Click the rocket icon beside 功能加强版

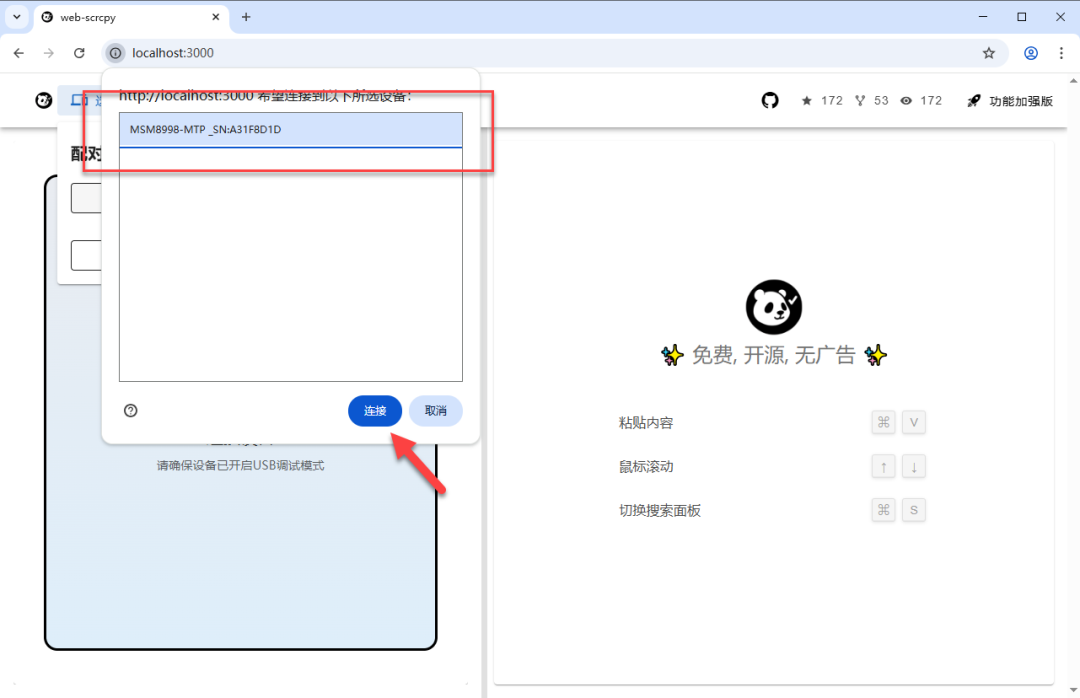pyautogui.click(x=972, y=100)
